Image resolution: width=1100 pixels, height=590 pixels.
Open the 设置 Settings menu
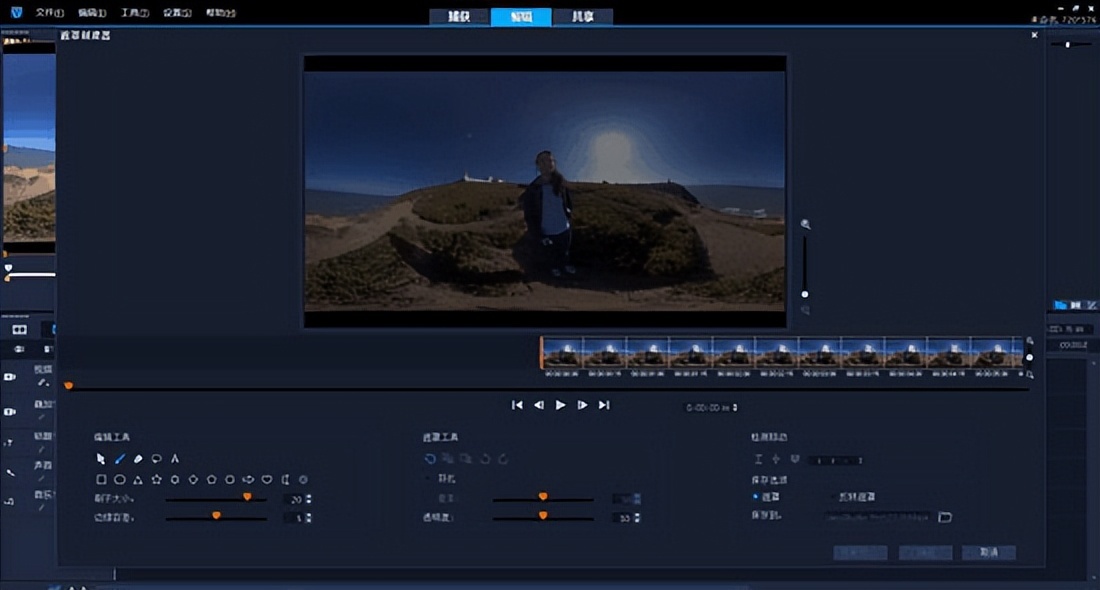(177, 13)
